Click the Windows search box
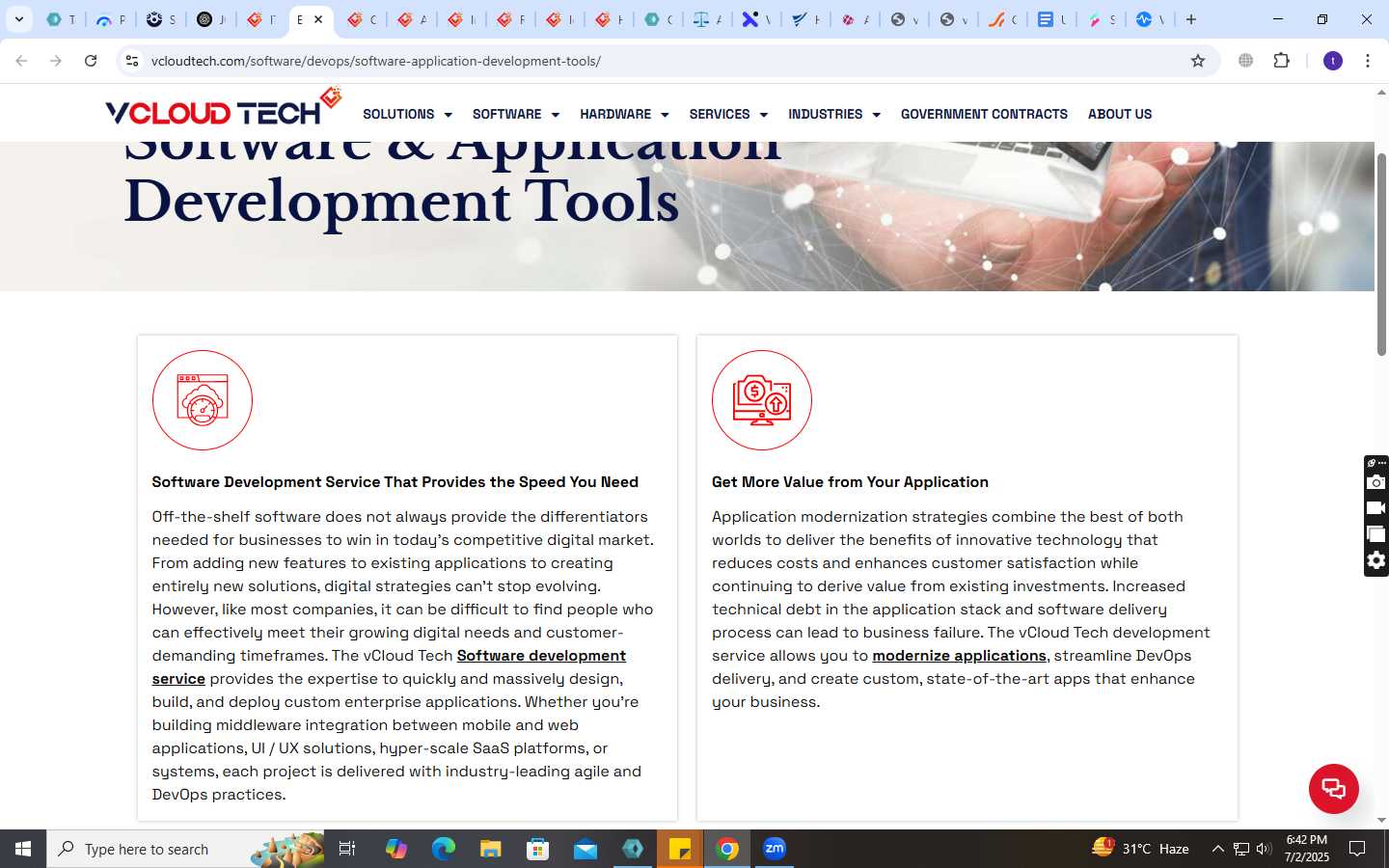 tap(185, 849)
